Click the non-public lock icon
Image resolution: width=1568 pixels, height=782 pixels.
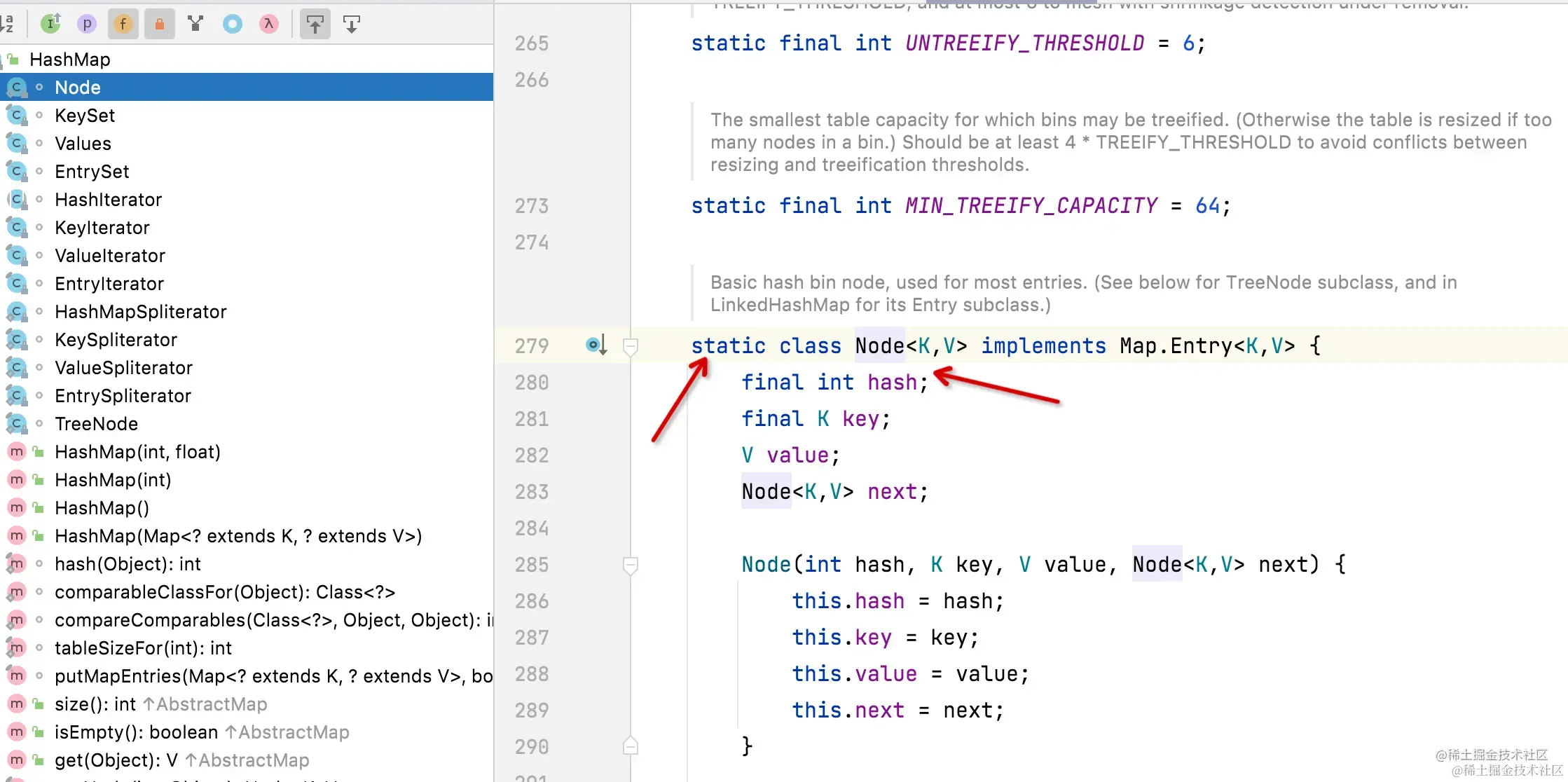click(160, 25)
